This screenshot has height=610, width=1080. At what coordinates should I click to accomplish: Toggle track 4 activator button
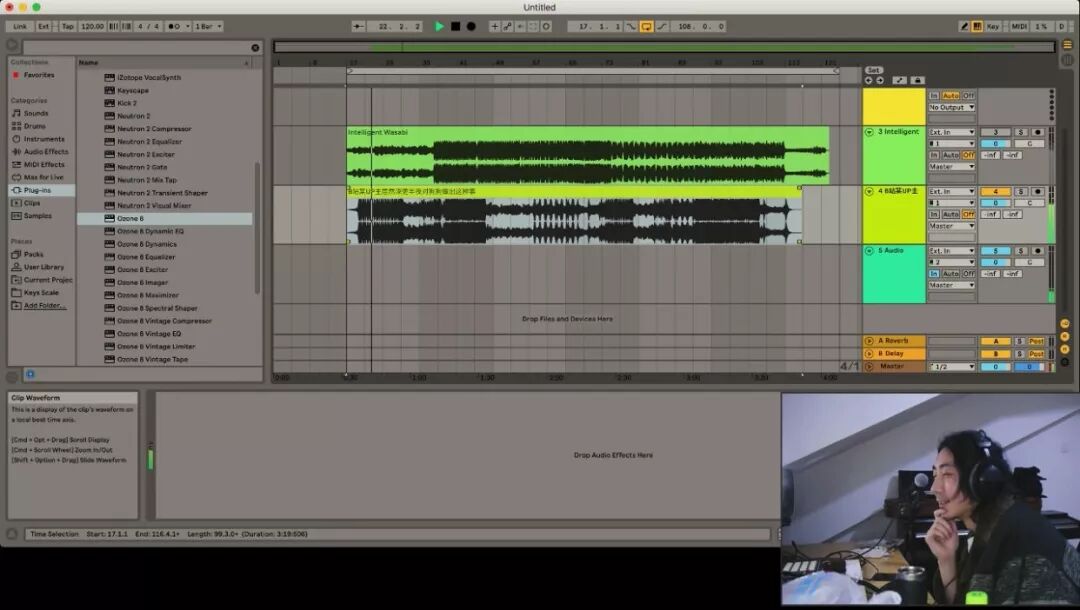pos(995,191)
